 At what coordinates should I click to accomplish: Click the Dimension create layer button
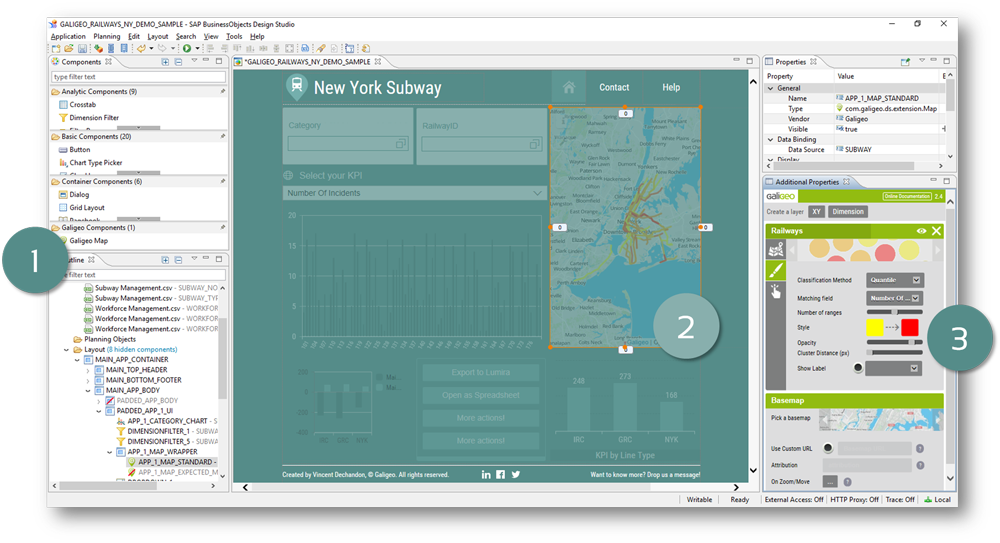848,212
